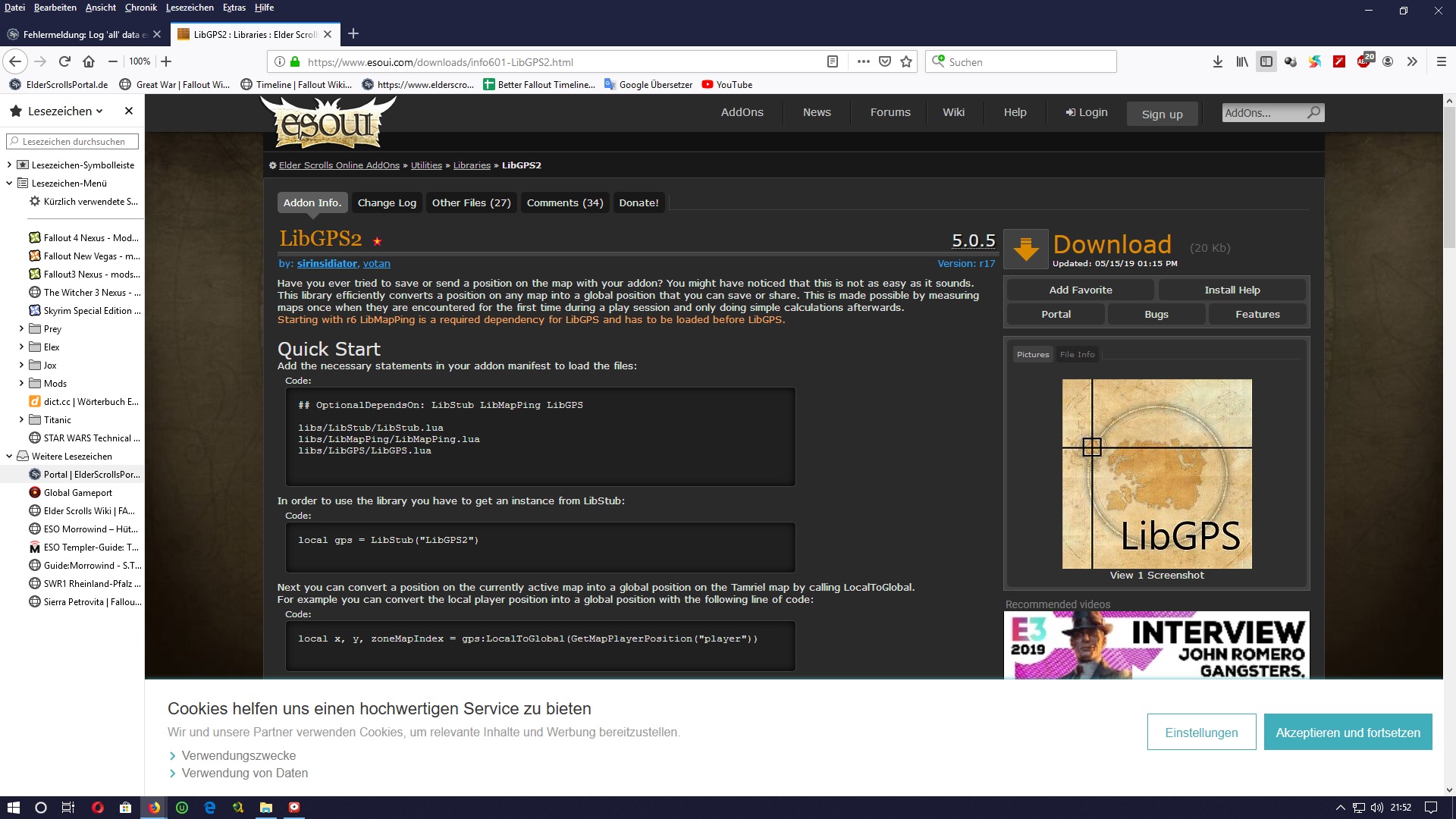Switch to the Change Log tab

pyautogui.click(x=387, y=202)
